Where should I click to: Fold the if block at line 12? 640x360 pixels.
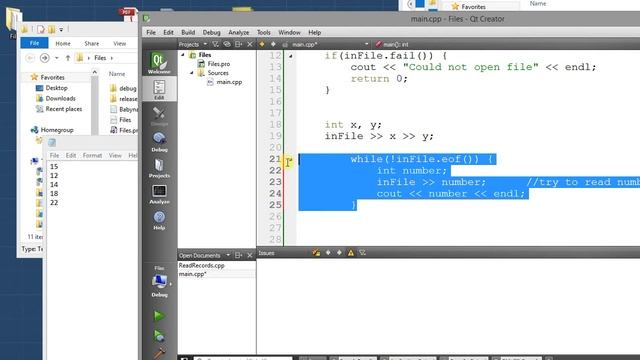(x=290, y=56)
